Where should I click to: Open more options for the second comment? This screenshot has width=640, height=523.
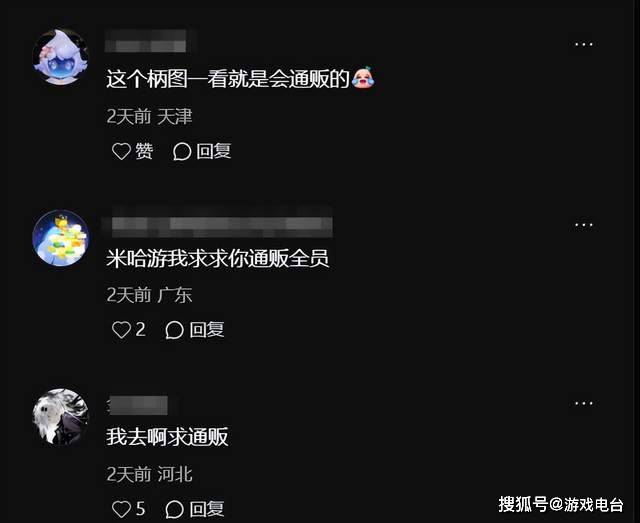tap(584, 225)
